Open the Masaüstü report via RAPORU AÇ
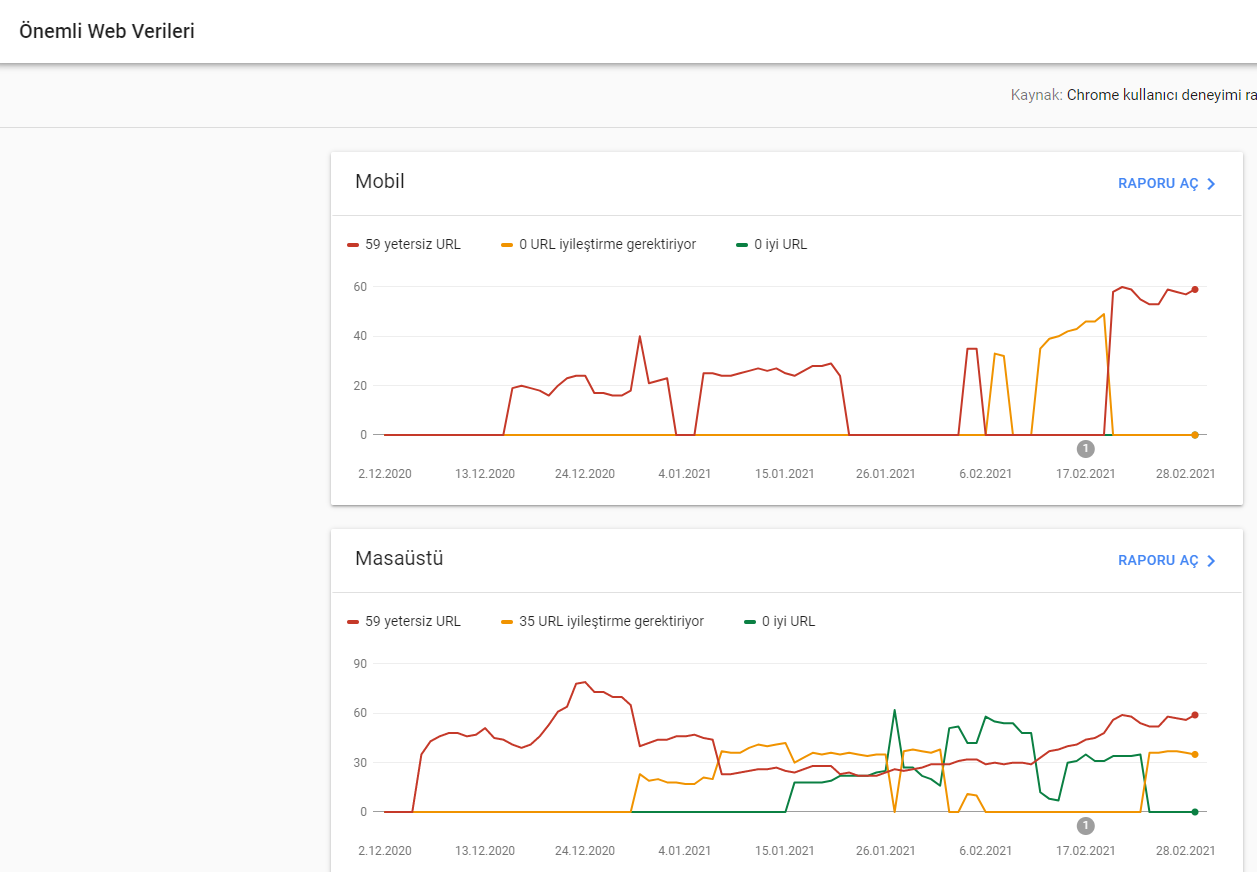 [1167, 561]
